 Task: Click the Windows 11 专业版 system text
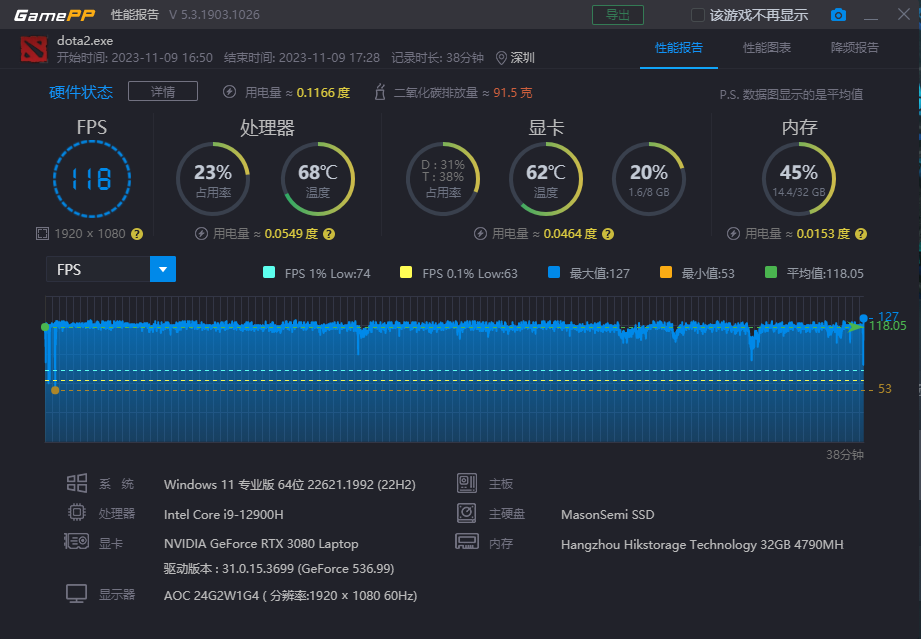click(x=290, y=485)
